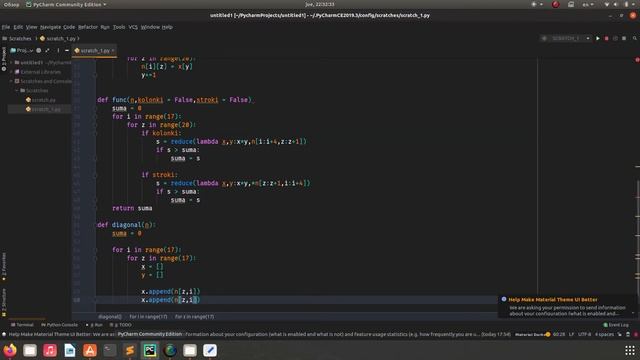Open the Edit menu
This screenshot has width=640, height=360.
(18, 27)
